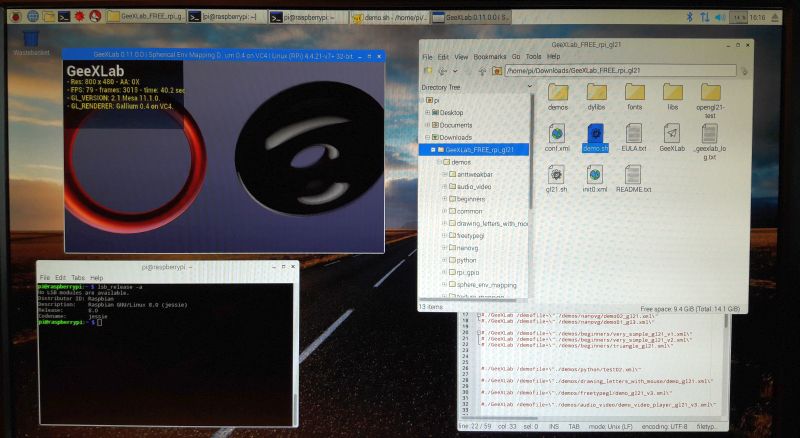
Task: Select the _geexlab_log.txt file
Action: point(710,141)
